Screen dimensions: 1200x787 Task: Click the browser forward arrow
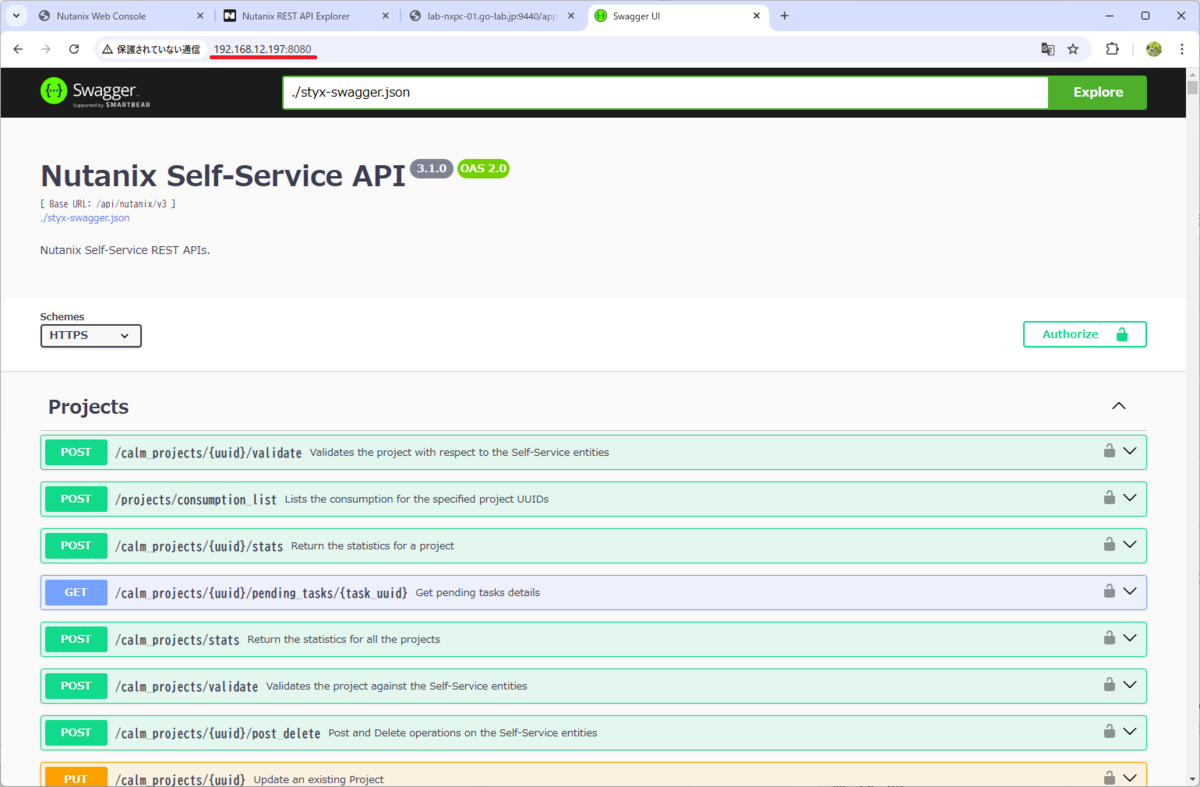[46, 49]
